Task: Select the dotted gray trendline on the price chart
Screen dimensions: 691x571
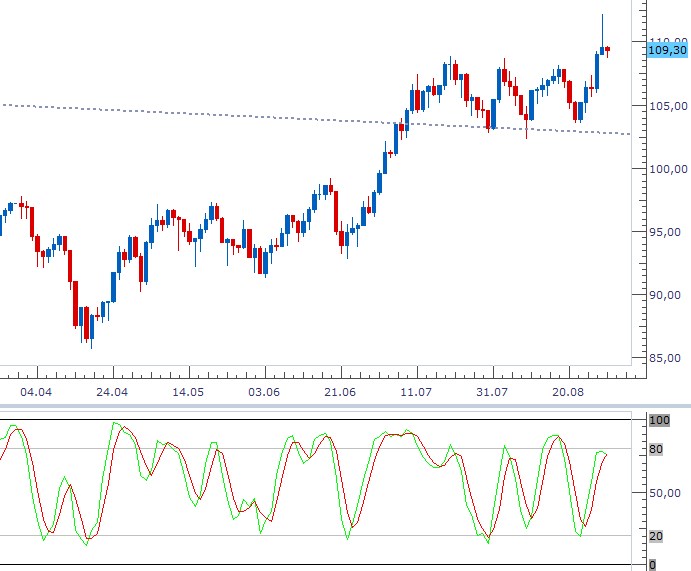Action: pos(200,112)
